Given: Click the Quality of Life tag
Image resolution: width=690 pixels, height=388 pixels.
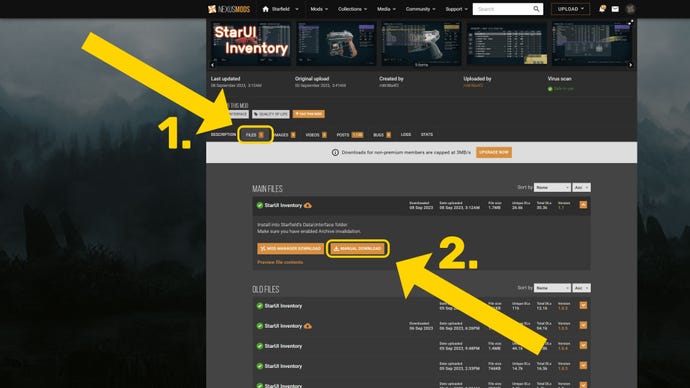Looking at the screenshot, I should [271, 114].
